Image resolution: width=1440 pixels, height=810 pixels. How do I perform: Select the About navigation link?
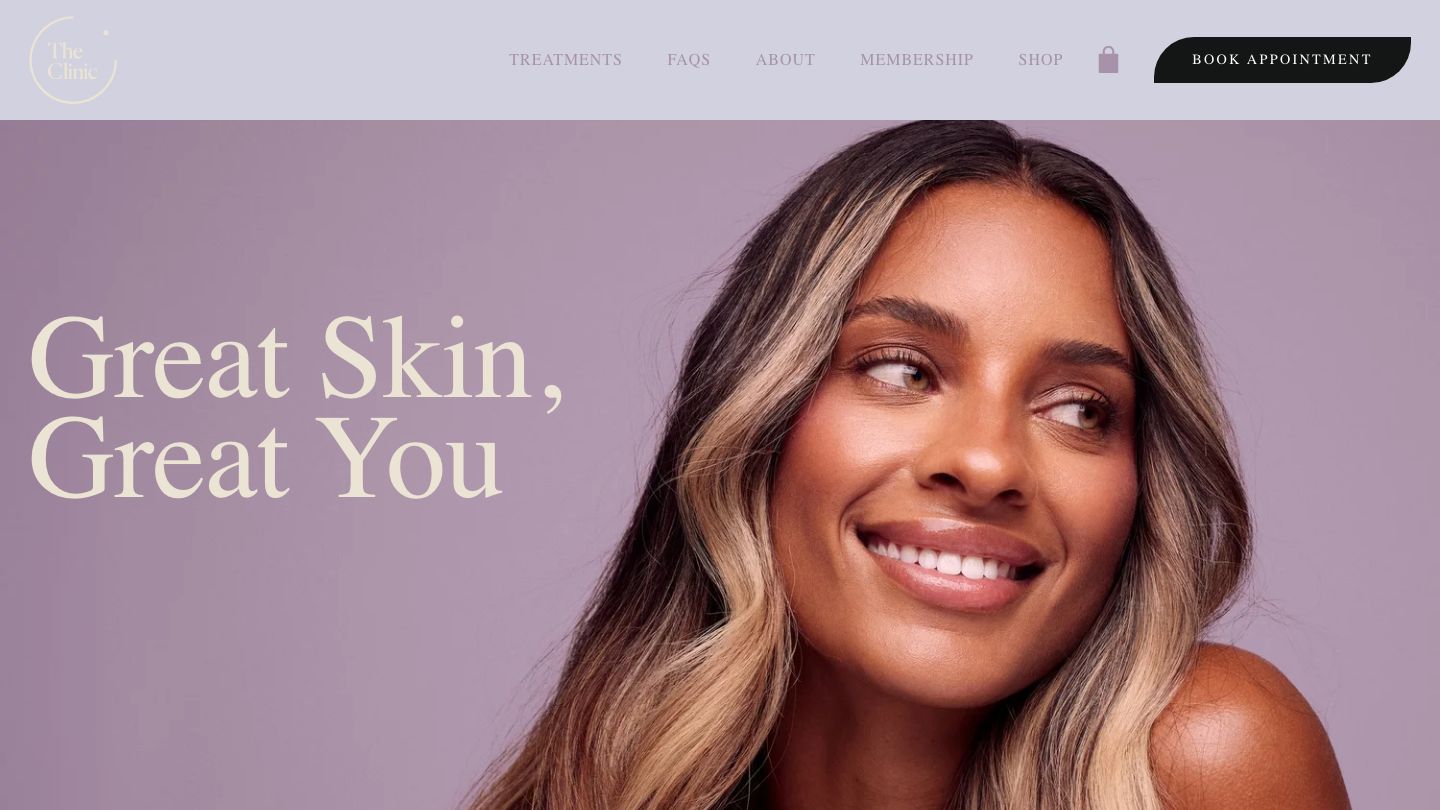(x=785, y=60)
